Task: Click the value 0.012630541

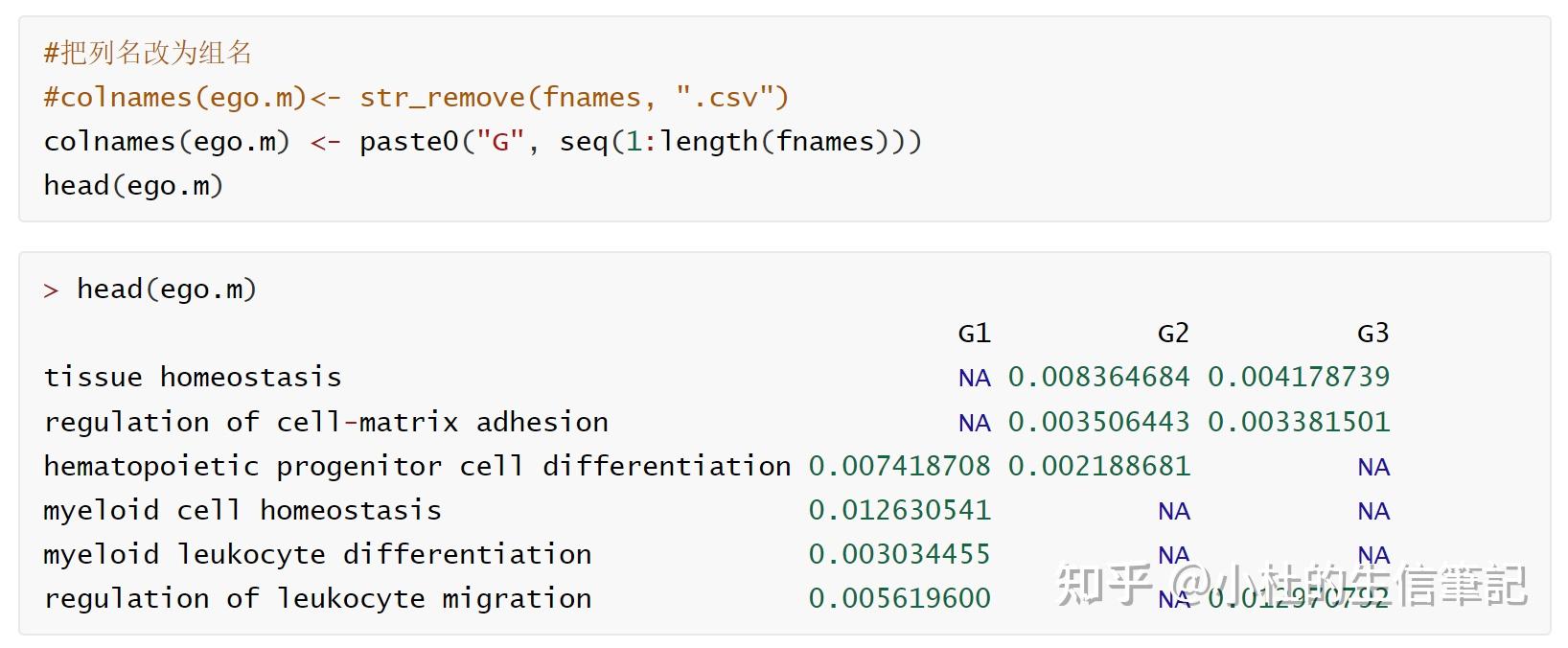Action: (899, 510)
